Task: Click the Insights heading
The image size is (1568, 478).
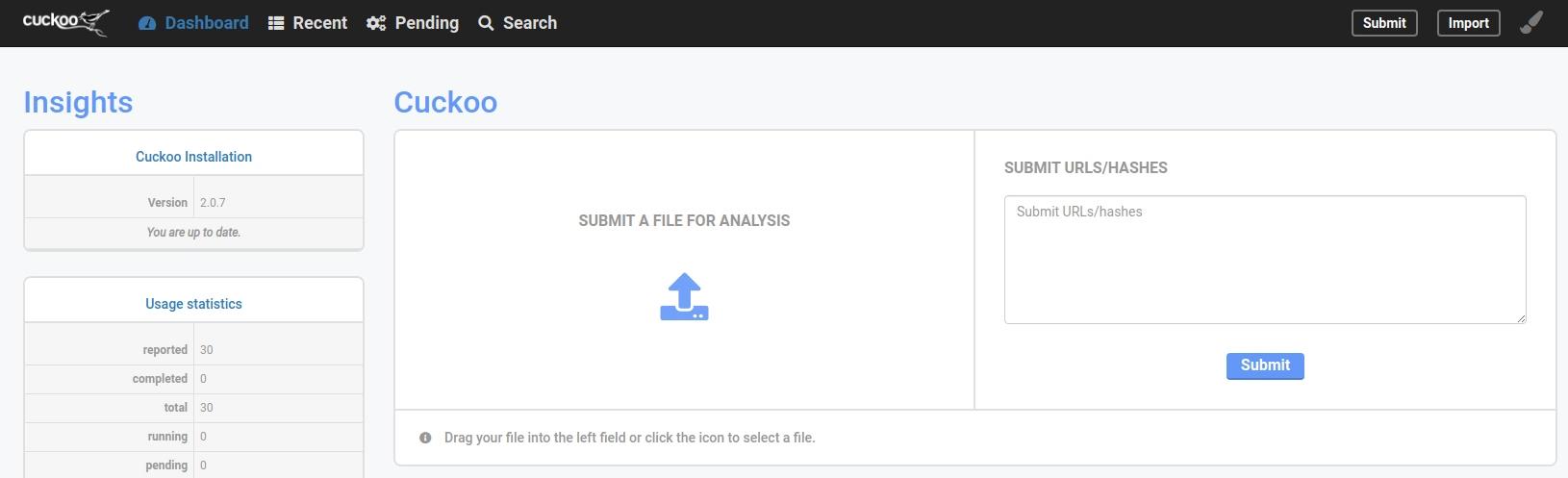Action: [x=78, y=102]
